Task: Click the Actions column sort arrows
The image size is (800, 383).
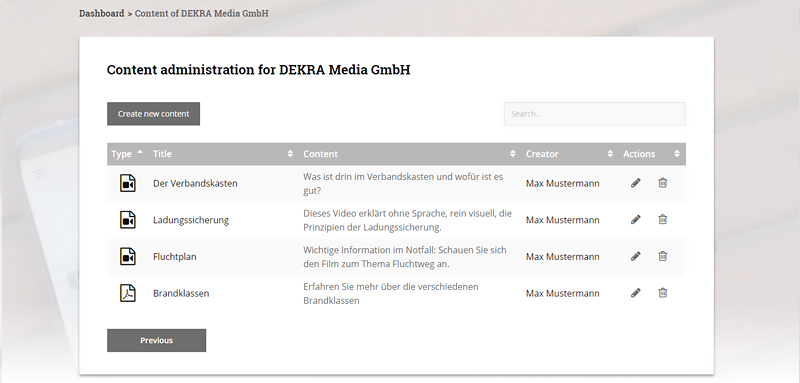Action: pos(677,154)
